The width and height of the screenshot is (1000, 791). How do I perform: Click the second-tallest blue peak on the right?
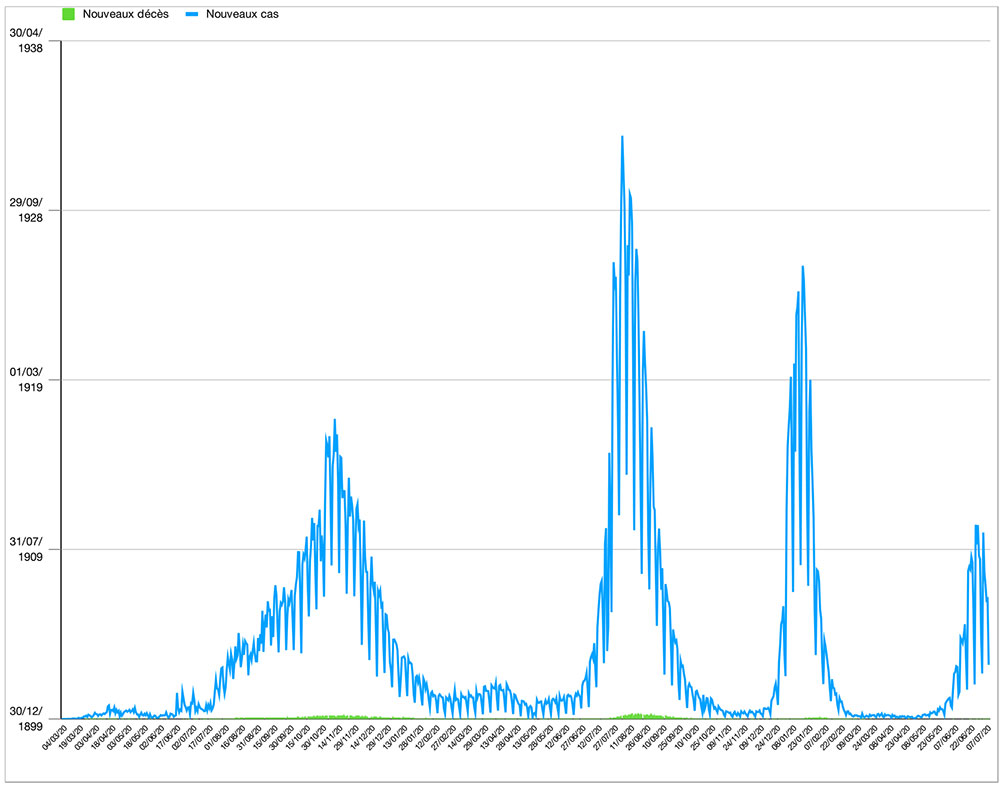point(802,267)
